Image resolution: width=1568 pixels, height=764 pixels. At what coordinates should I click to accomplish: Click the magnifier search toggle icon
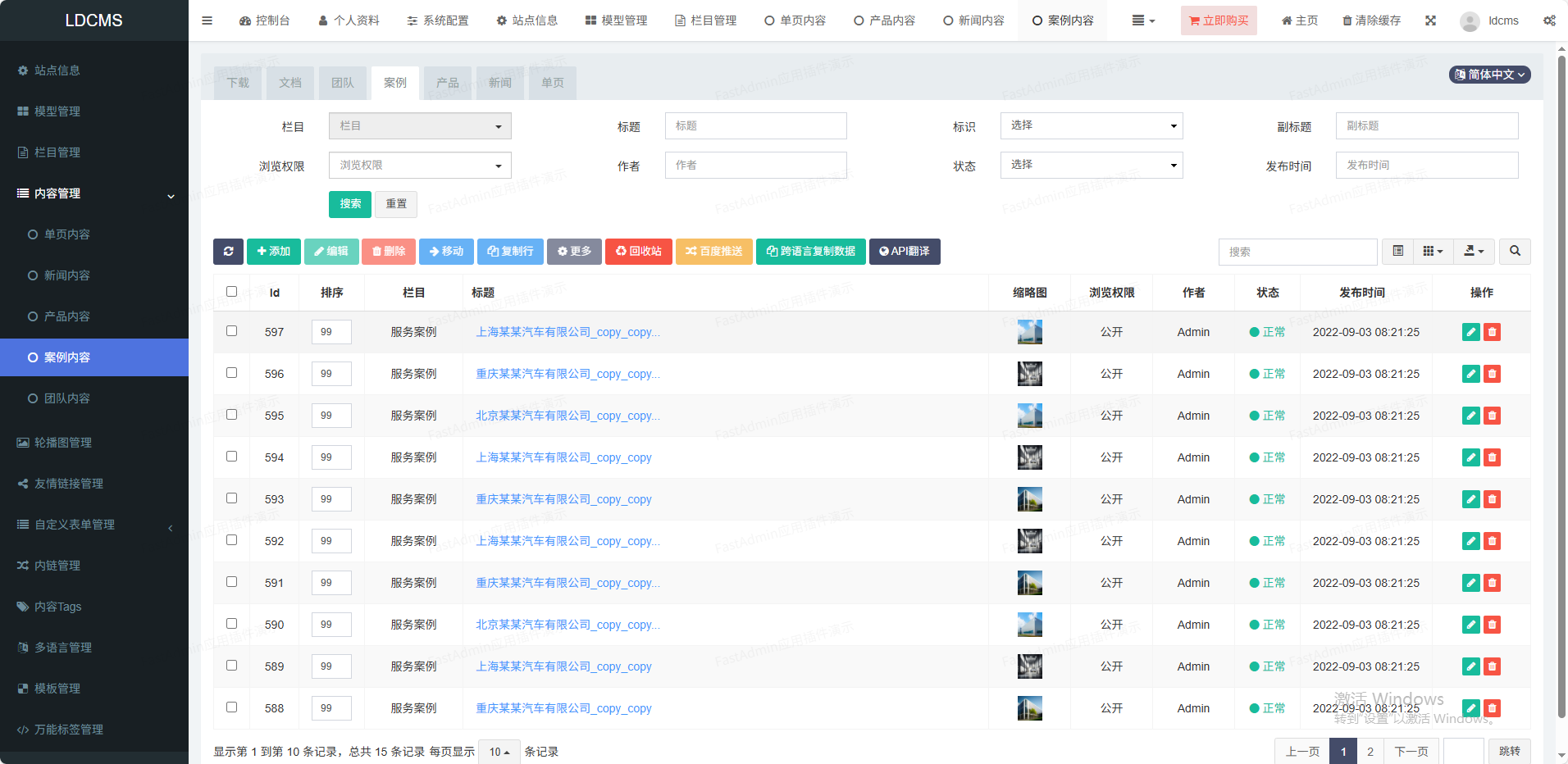(x=1515, y=252)
